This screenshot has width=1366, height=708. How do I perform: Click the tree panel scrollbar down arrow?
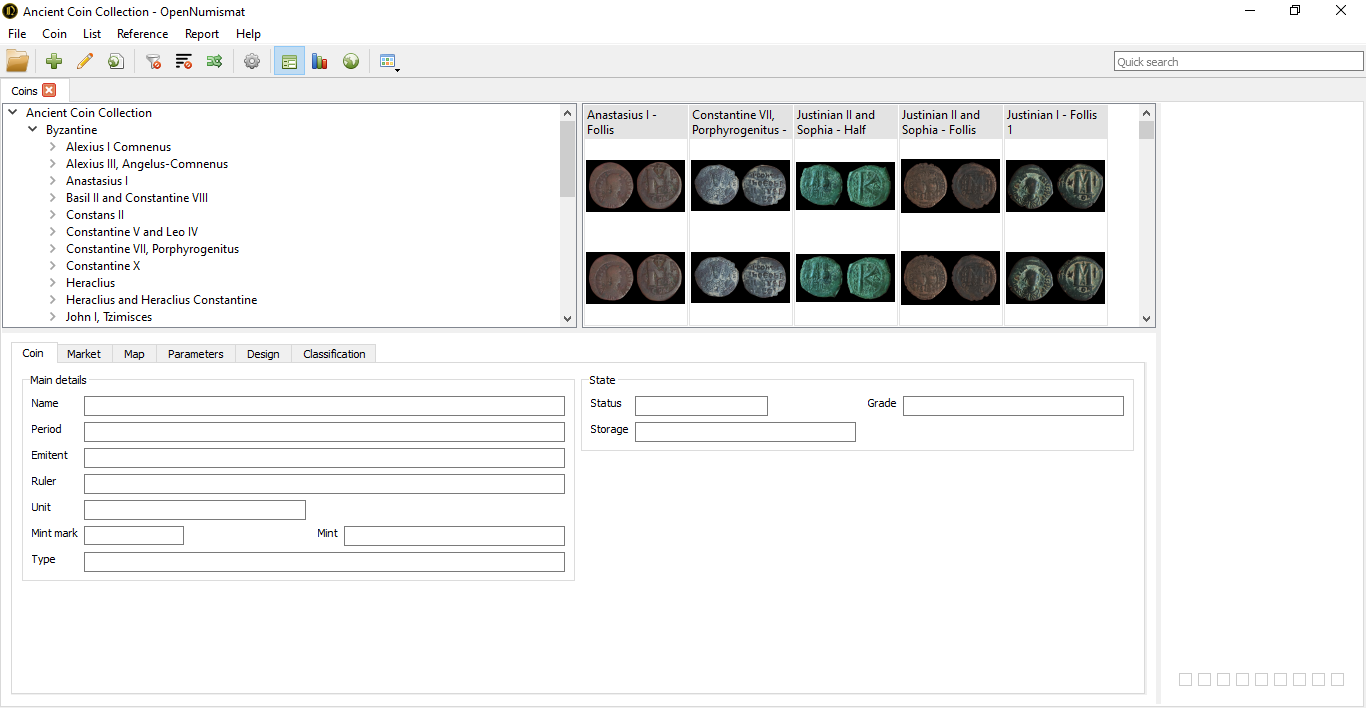[568, 318]
